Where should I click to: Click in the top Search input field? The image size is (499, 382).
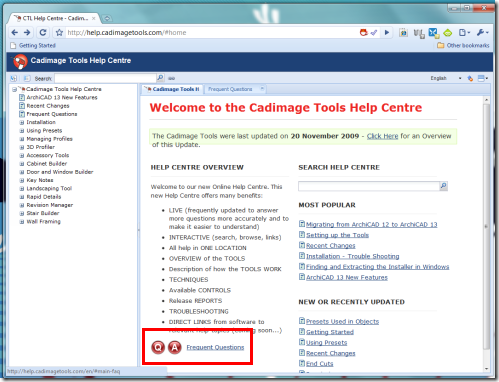point(105,78)
